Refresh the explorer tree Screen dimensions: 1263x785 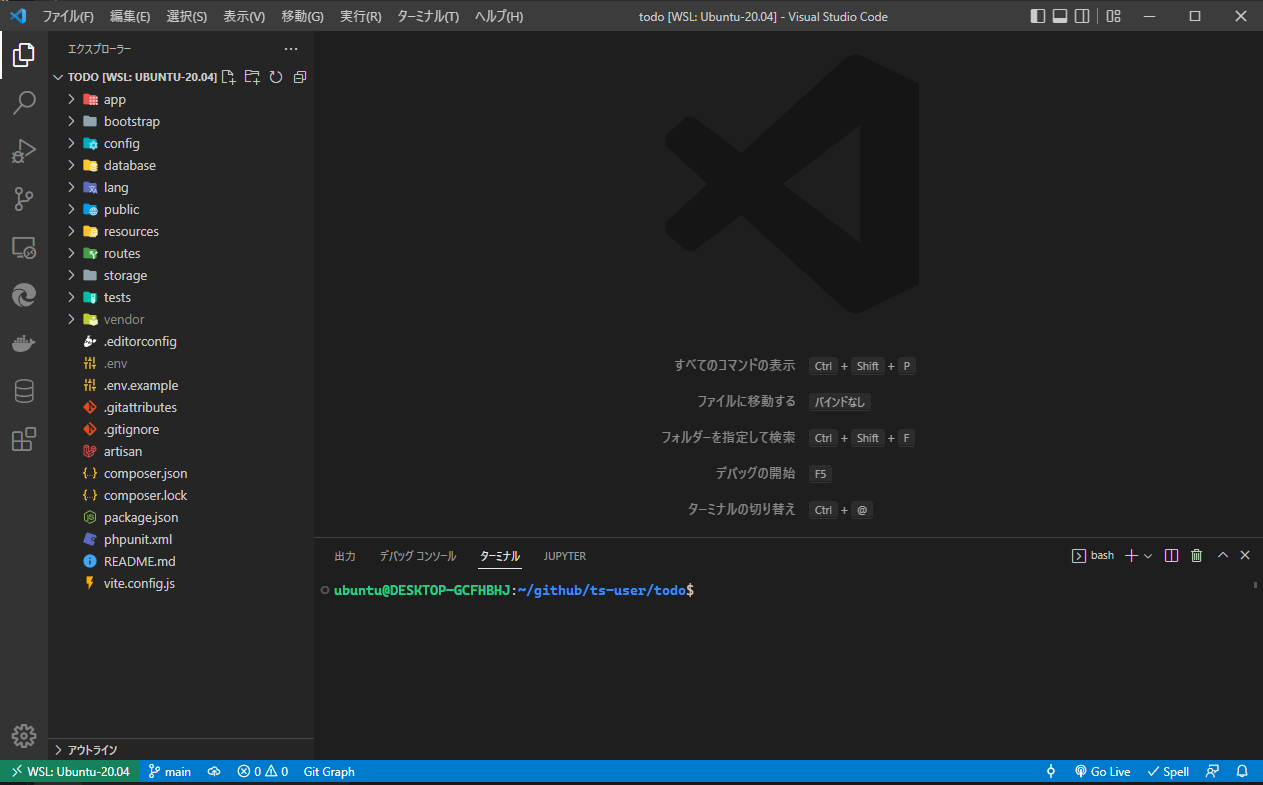click(x=276, y=77)
